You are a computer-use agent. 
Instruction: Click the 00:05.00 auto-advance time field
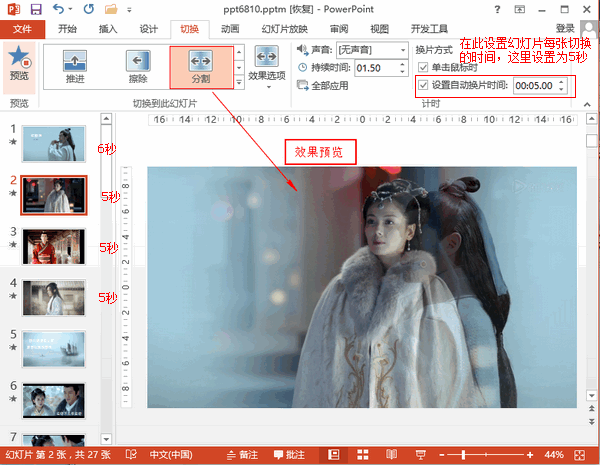coord(535,85)
